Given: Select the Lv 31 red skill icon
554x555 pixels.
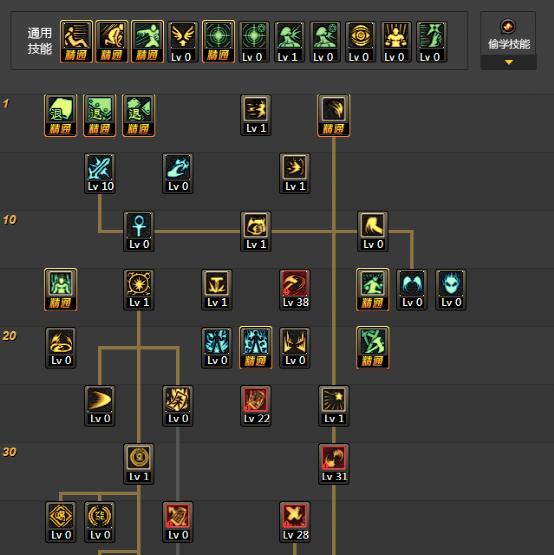Looking at the screenshot, I should 334,464.
